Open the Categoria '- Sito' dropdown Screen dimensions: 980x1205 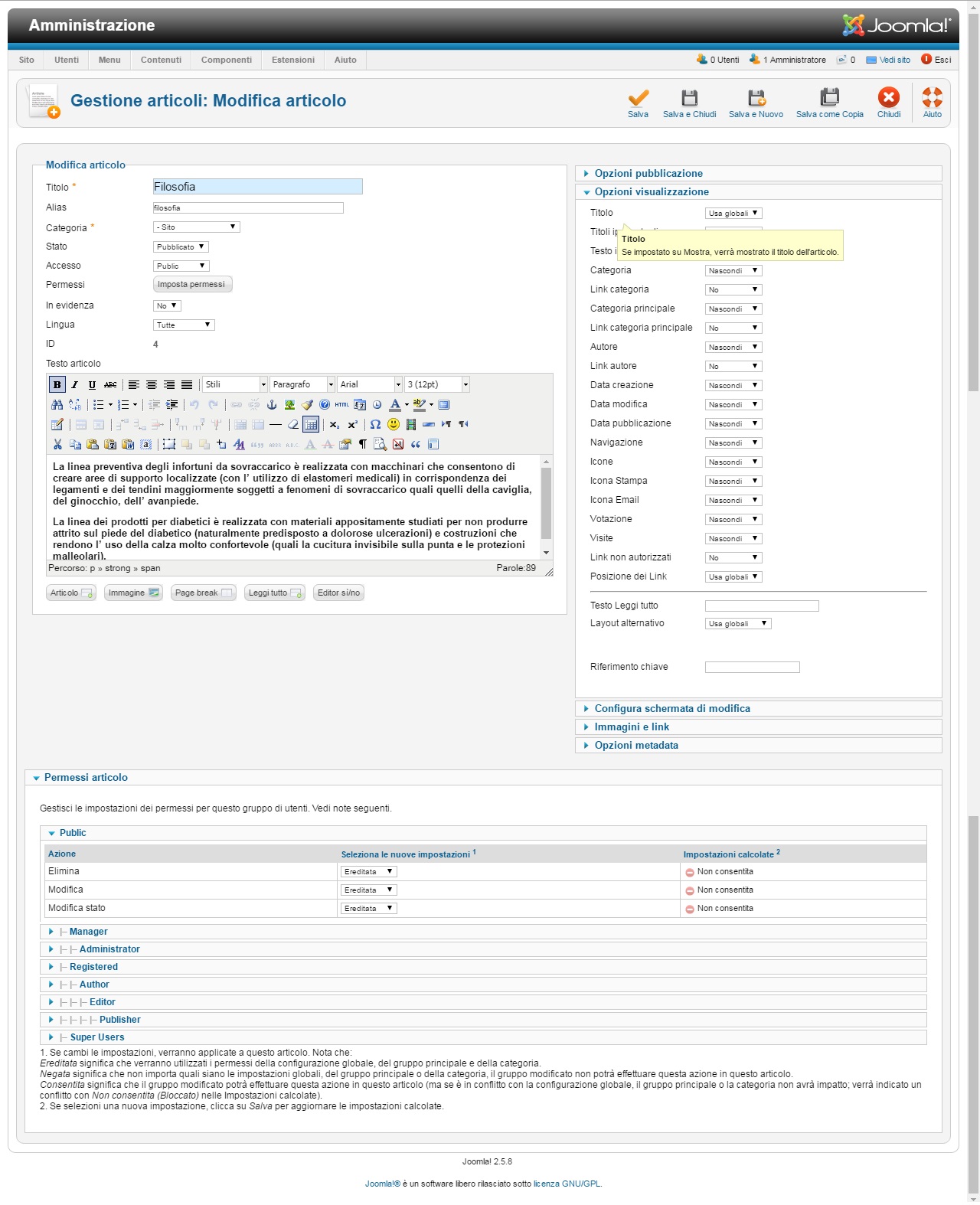[197, 227]
